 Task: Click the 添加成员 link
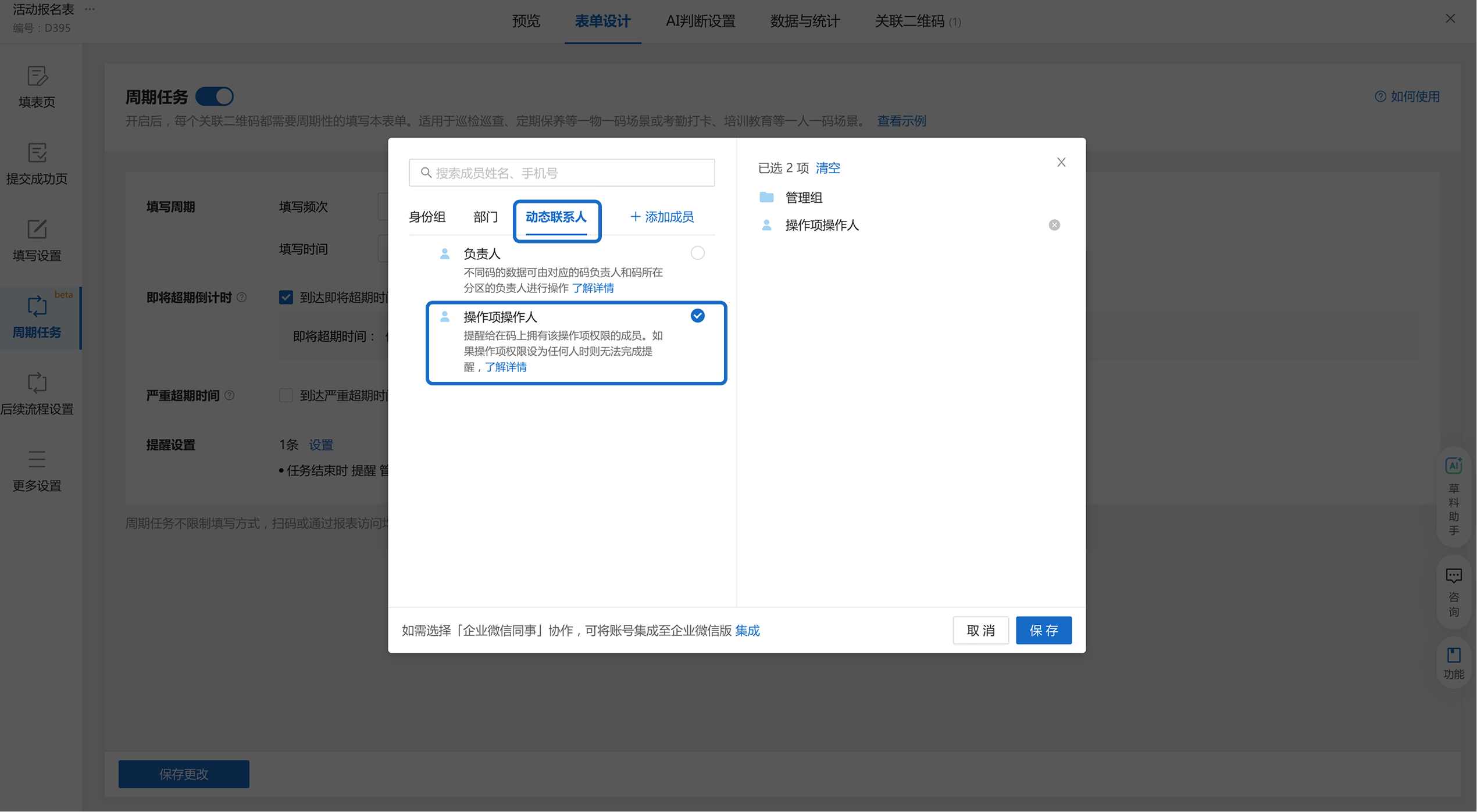(x=662, y=217)
